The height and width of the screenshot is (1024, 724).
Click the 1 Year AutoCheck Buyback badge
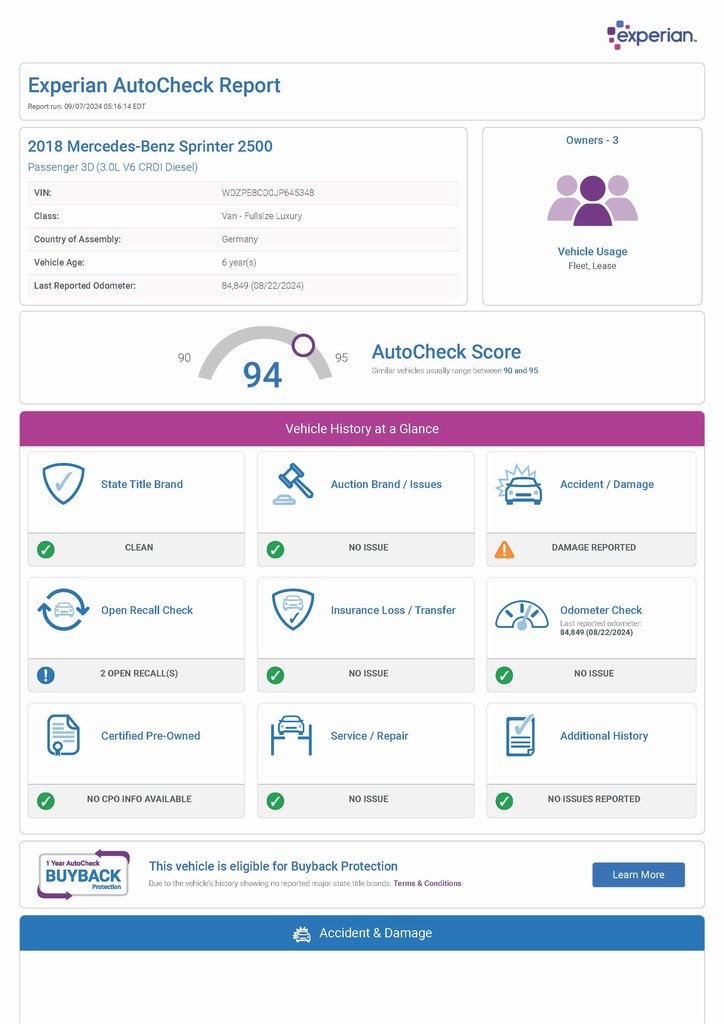point(83,874)
